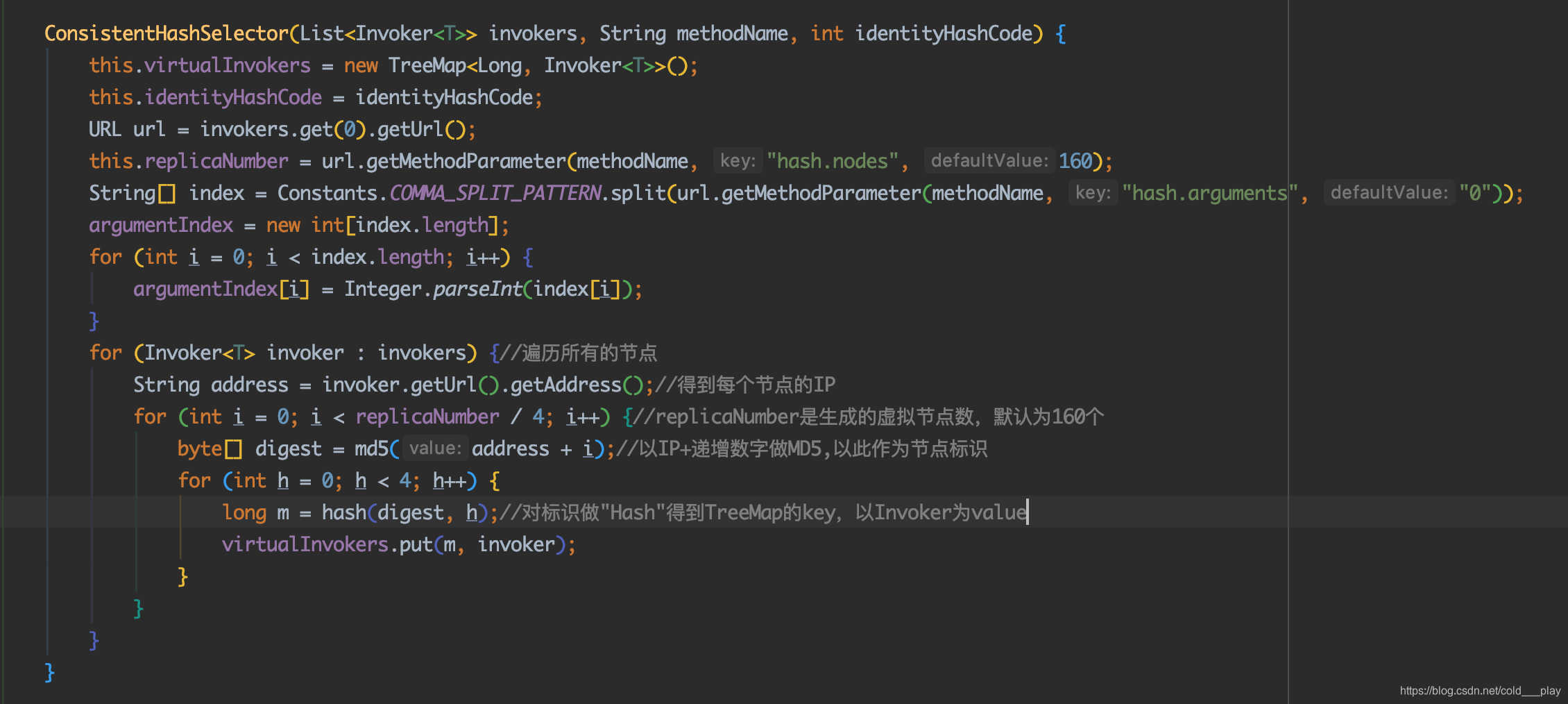Viewport: 1568px width, 704px height.
Task: Click the final closing brace of the constructor
Action: coord(49,672)
